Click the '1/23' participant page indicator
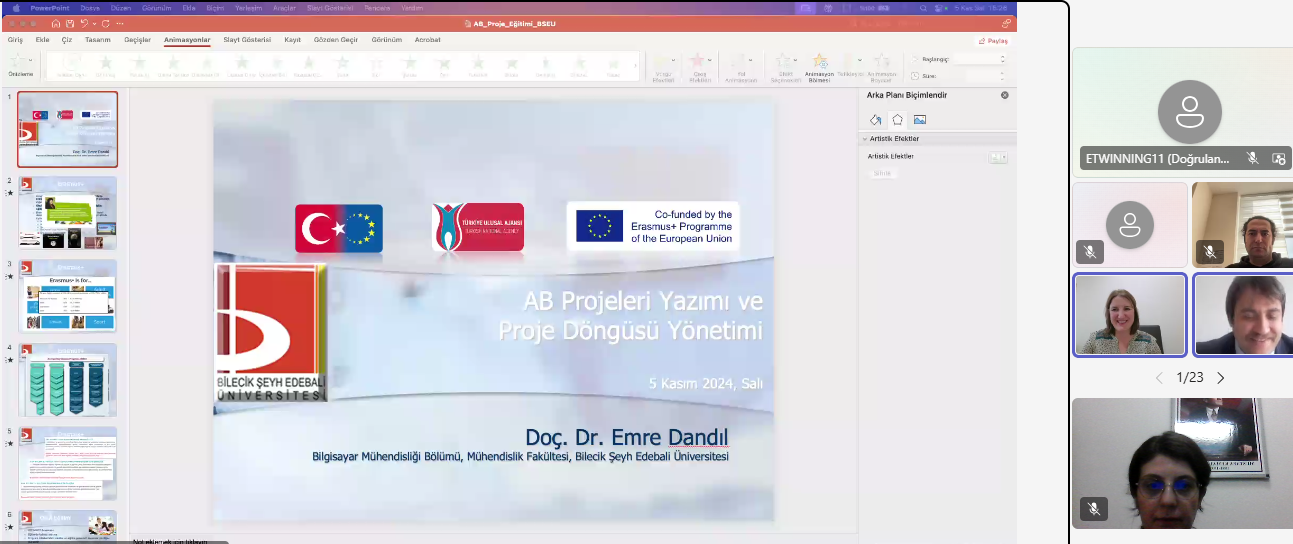This screenshot has height=544, width=1293. [1189, 378]
